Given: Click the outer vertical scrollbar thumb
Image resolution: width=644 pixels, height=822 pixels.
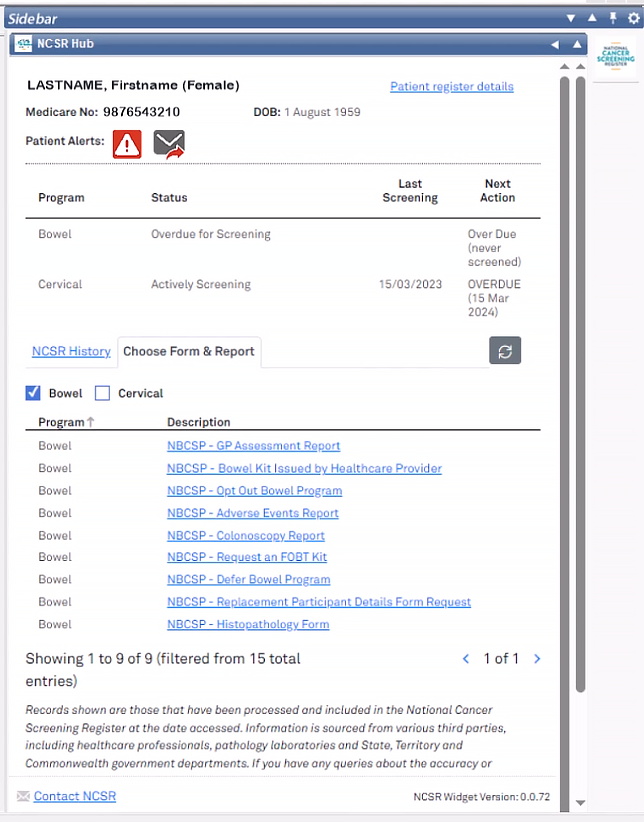Looking at the screenshot, I should [581, 384].
